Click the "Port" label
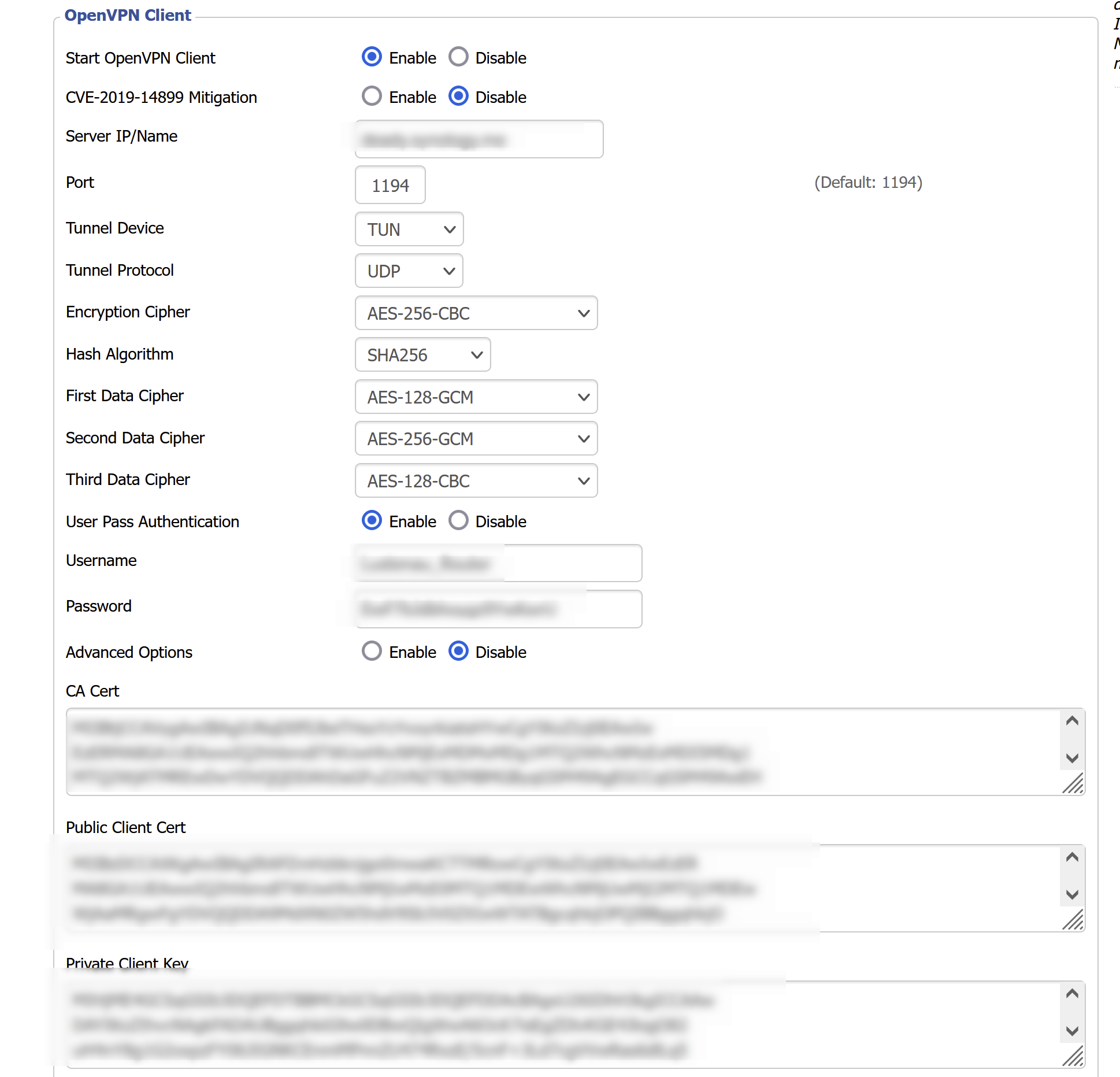The image size is (1120, 1077). coord(80,182)
